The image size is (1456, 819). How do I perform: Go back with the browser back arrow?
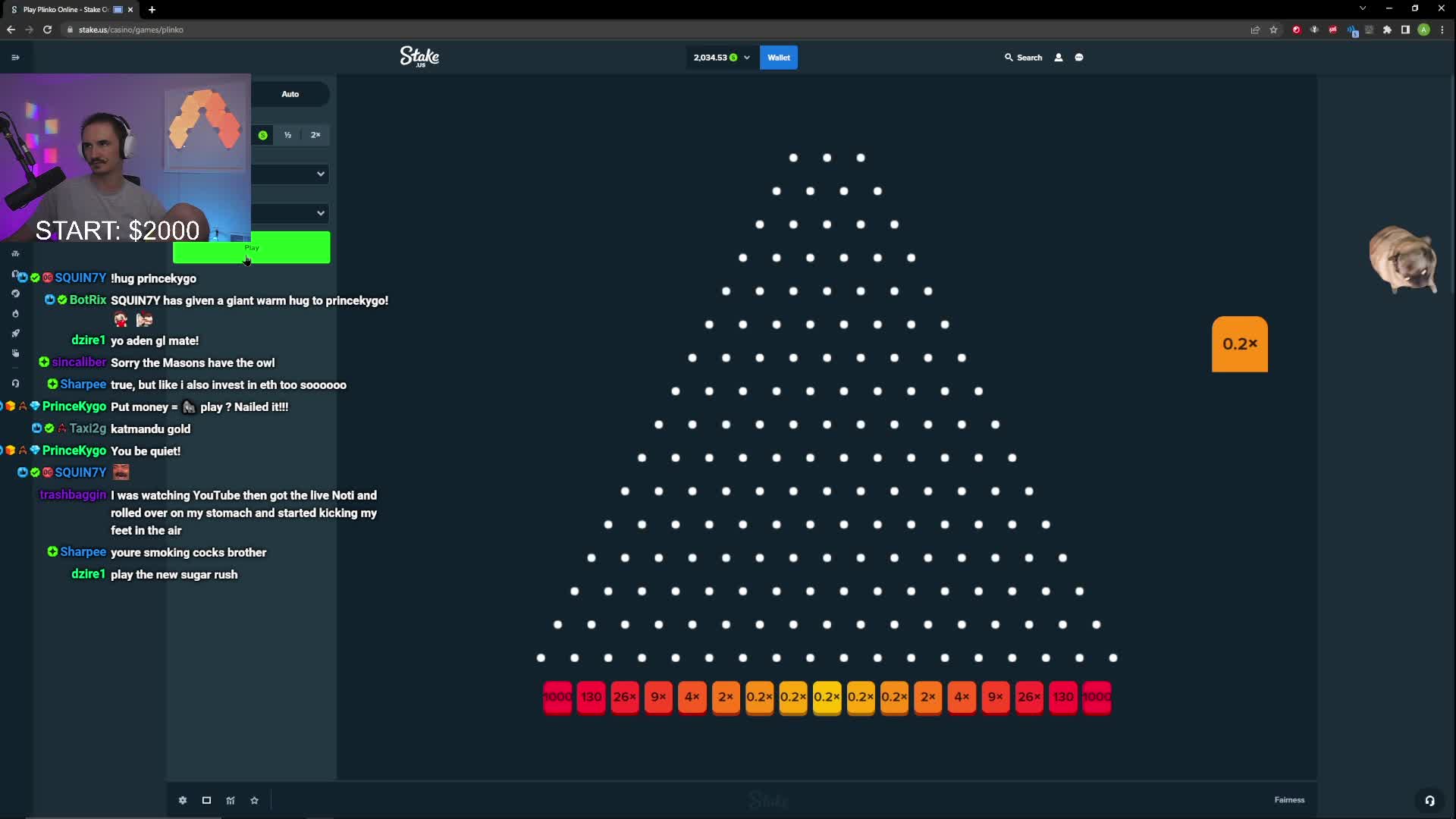[x=11, y=30]
